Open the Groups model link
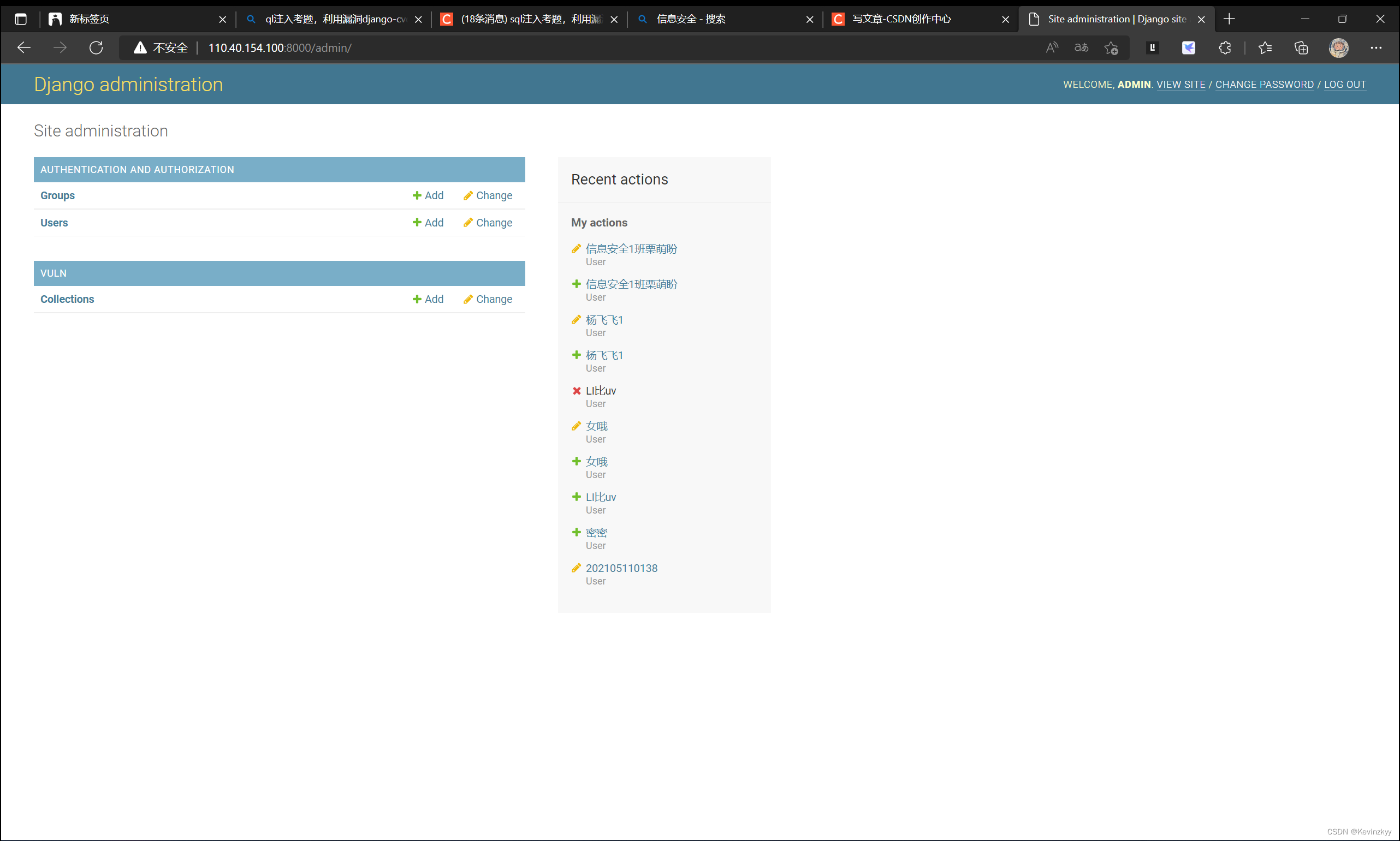 [57, 195]
